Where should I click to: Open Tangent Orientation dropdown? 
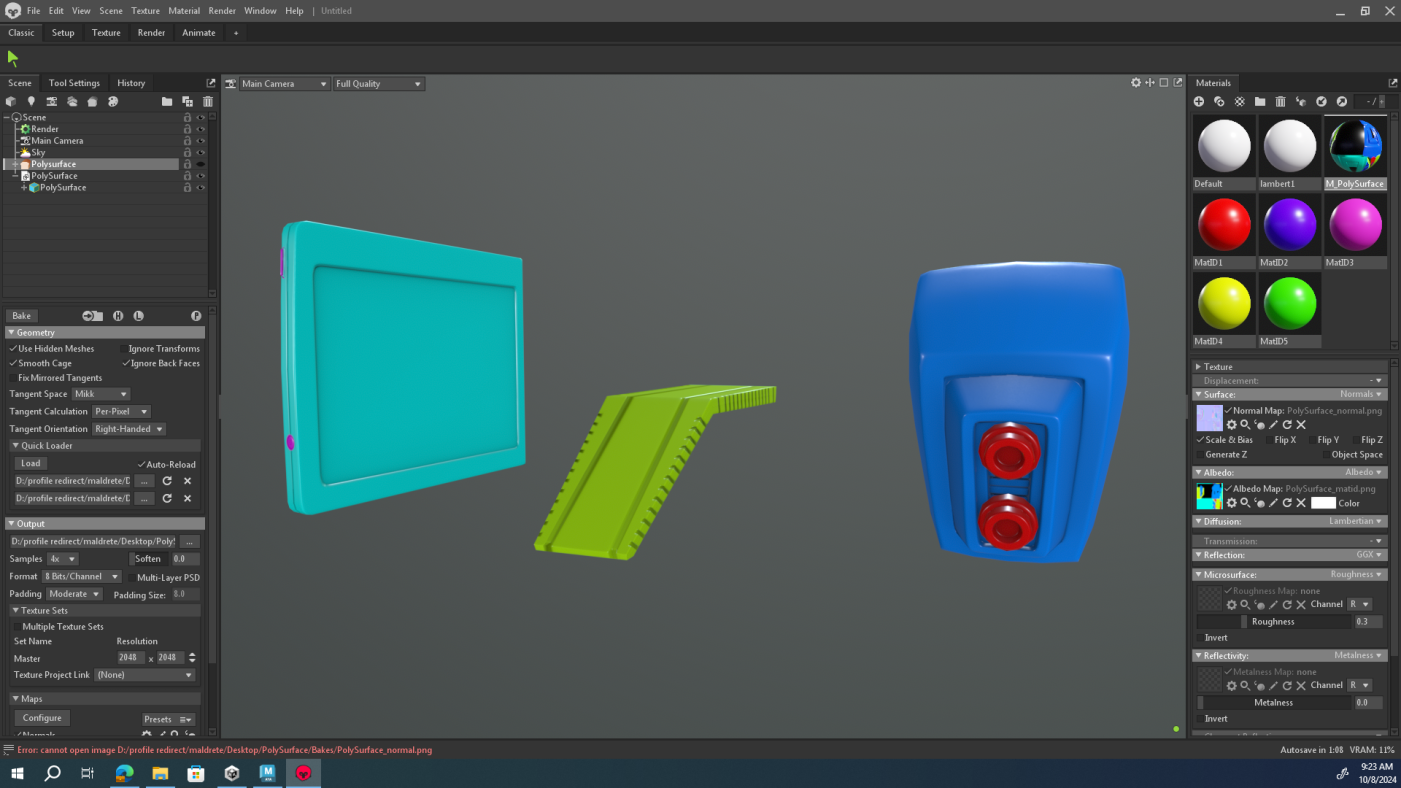coord(129,429)
